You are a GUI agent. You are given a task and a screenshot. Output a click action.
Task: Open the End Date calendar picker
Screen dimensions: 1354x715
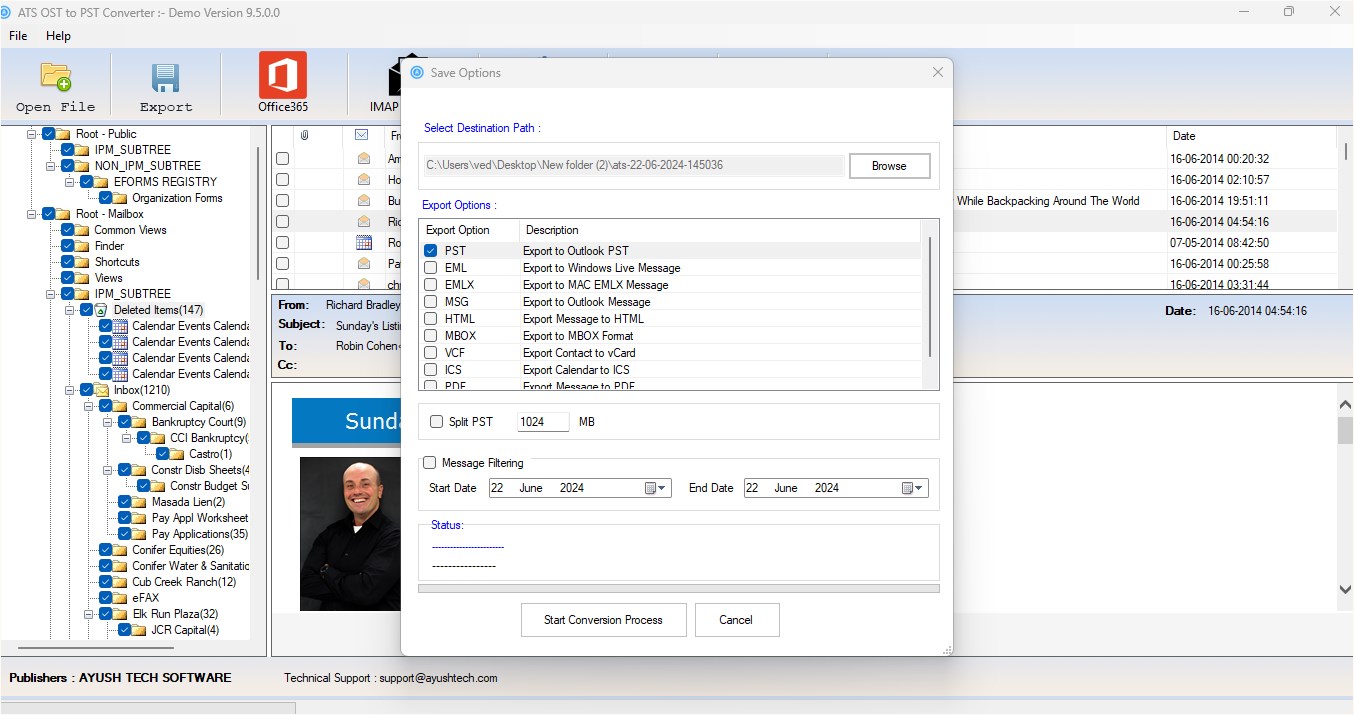tap(913, 488)
